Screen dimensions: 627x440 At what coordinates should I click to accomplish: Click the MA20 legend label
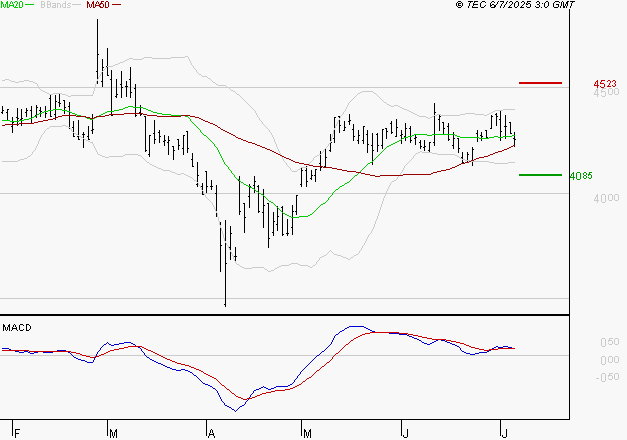pos(13,5)
